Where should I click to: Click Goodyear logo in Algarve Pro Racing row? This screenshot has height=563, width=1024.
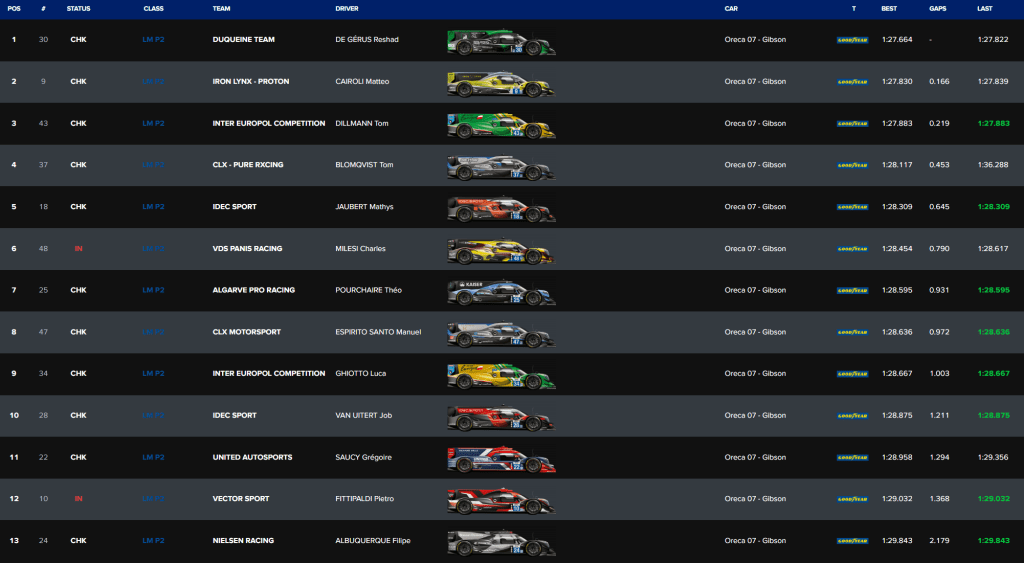[852, 291]
